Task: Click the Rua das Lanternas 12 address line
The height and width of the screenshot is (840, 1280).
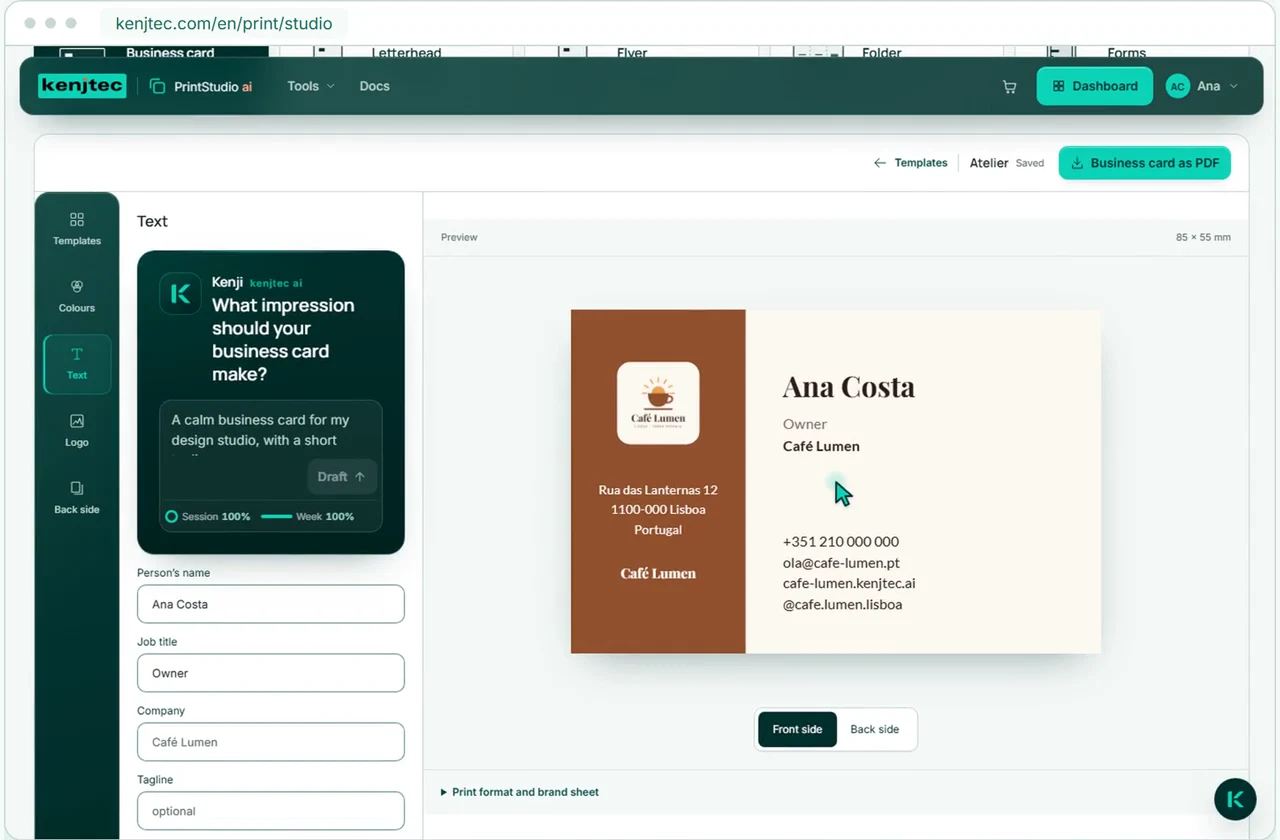Action: (x=658, y=490)
